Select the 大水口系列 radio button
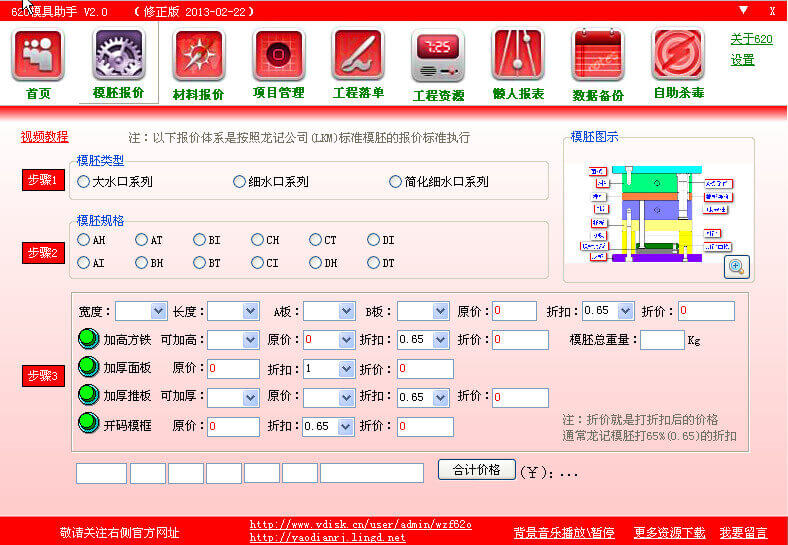 pyautogui.click(x=84, y=182)
